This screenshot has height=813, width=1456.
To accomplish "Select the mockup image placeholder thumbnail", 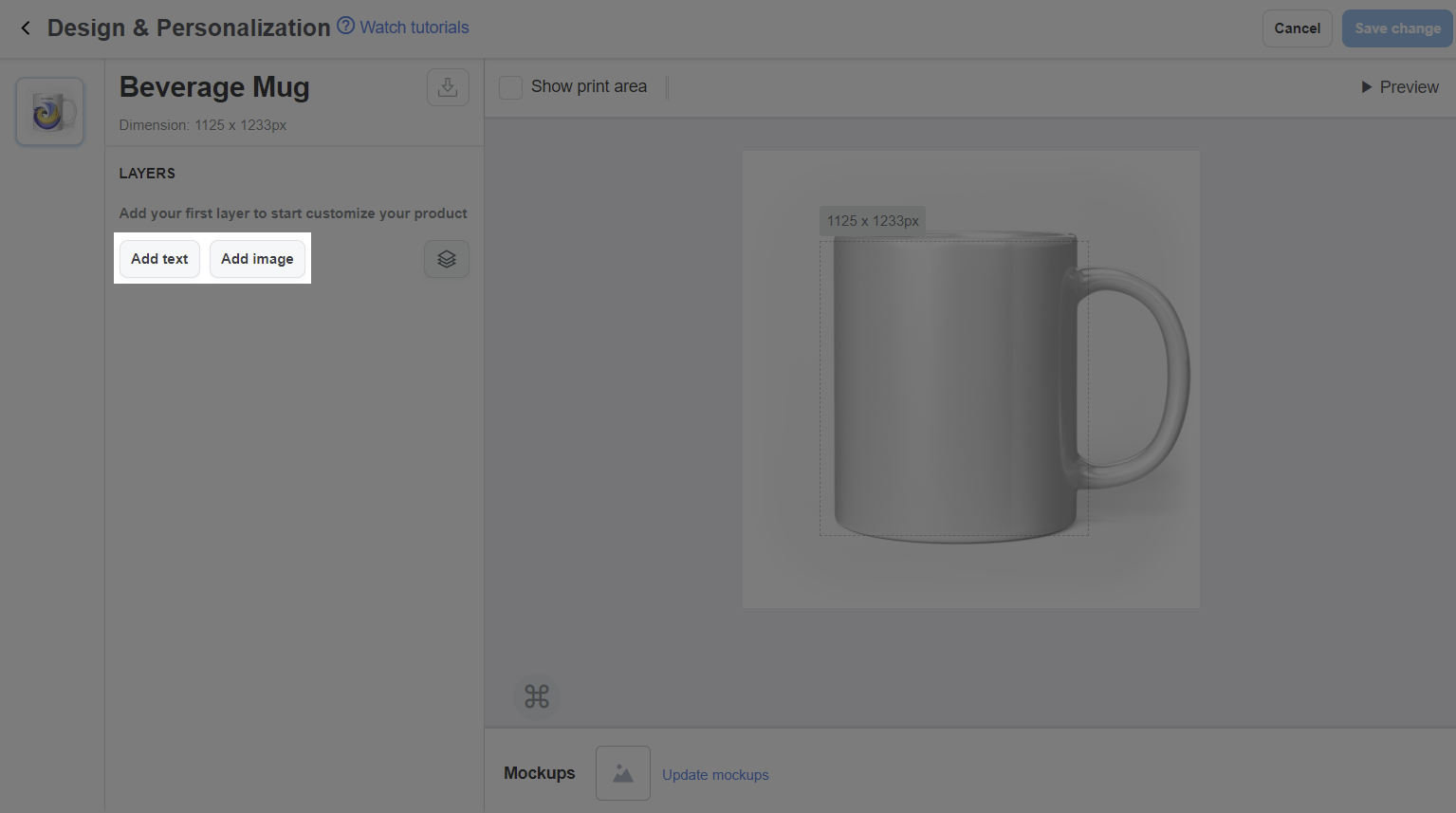I will [623, 773].
